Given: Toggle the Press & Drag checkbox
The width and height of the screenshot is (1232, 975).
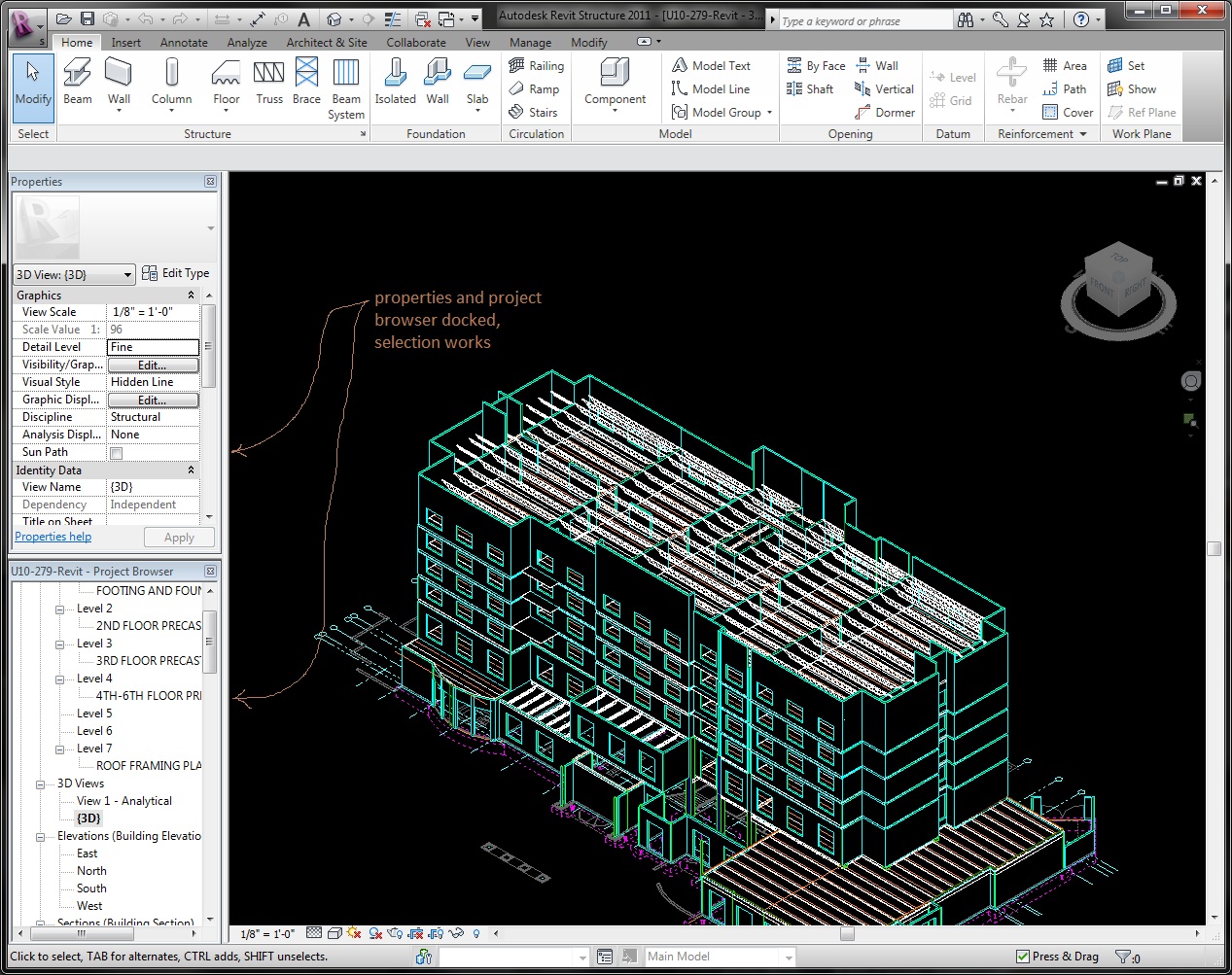Looking at the screenshot, I should 1023,957.
